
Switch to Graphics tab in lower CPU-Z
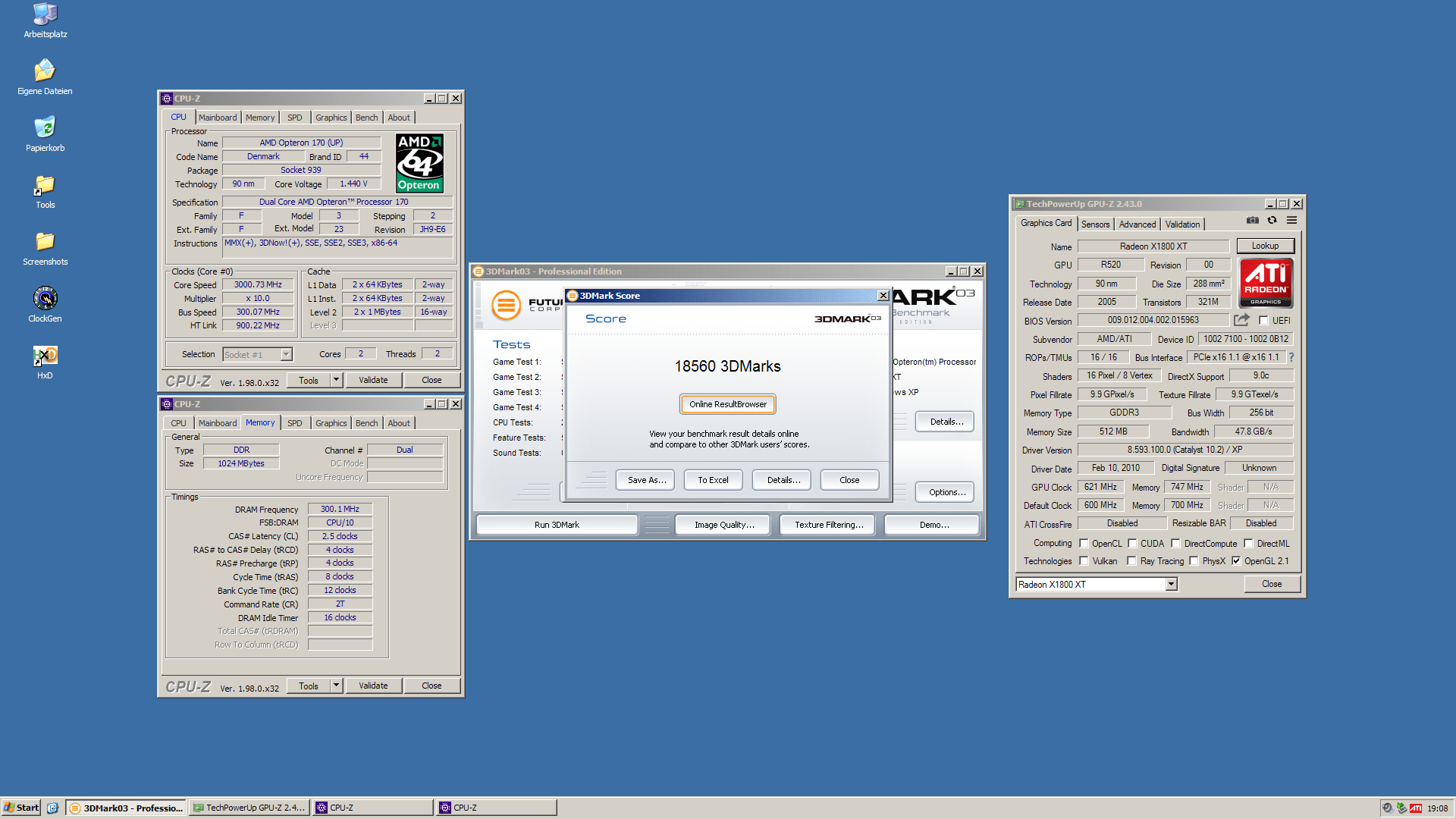[x=331, y=423]
